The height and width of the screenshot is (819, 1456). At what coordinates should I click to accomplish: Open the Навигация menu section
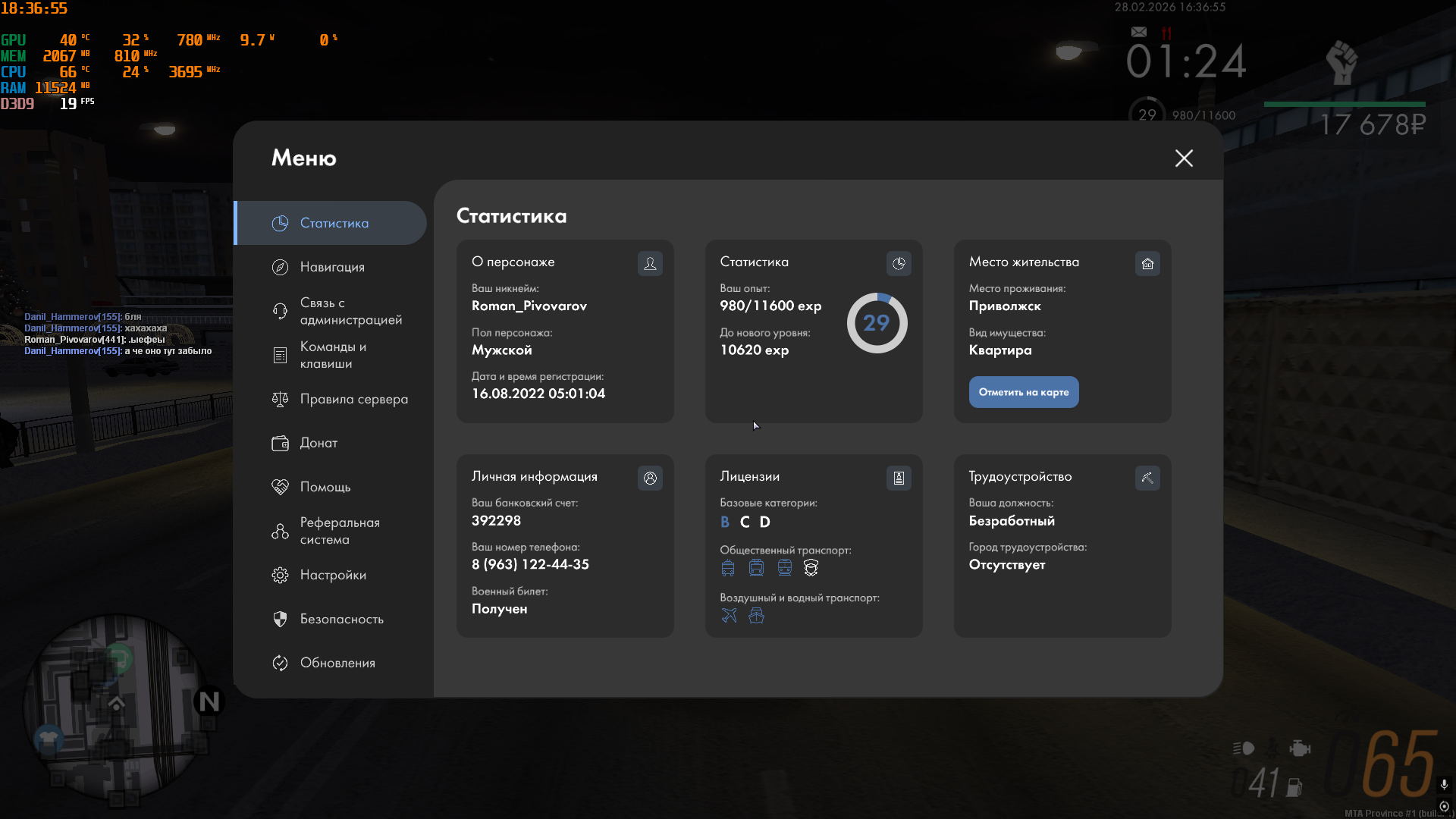point(332,267)
